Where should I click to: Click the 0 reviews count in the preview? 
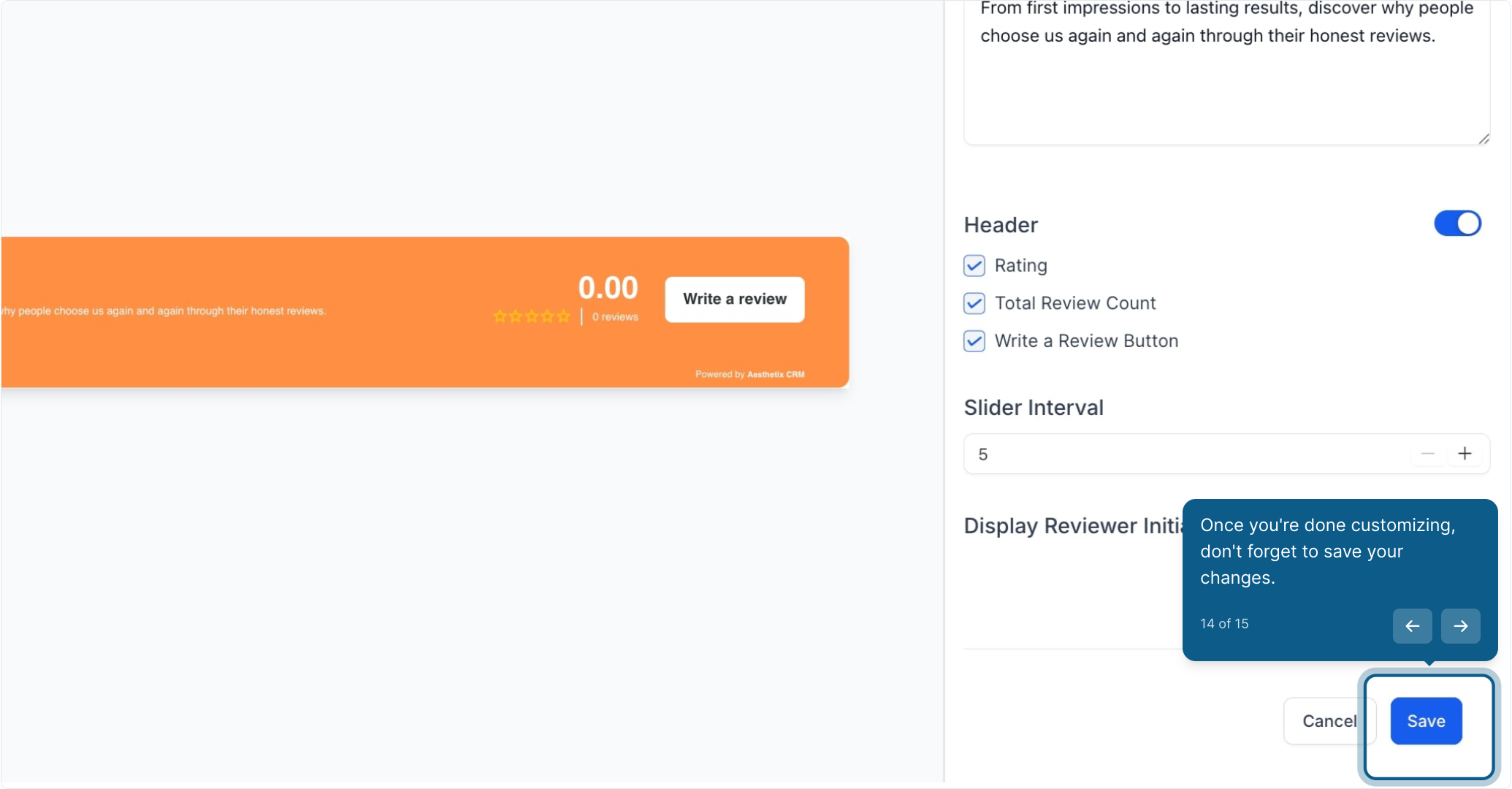[x=615, y=317]
